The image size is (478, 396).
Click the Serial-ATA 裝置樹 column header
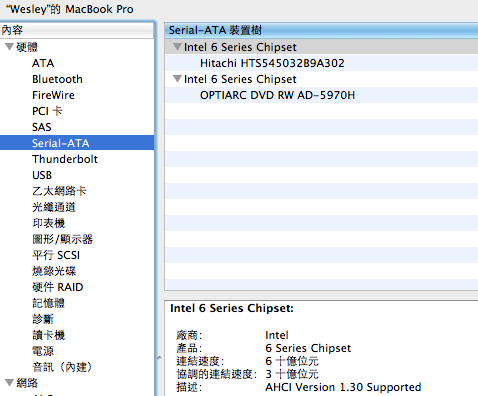(322, 30)
